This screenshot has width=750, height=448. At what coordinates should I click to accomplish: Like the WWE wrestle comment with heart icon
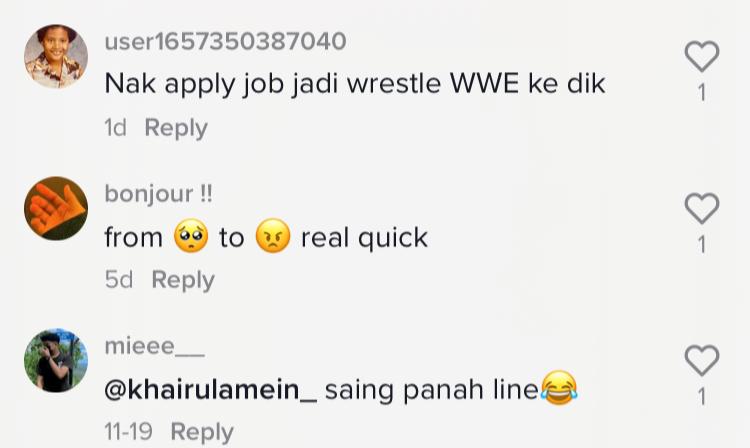coord(702,56)
